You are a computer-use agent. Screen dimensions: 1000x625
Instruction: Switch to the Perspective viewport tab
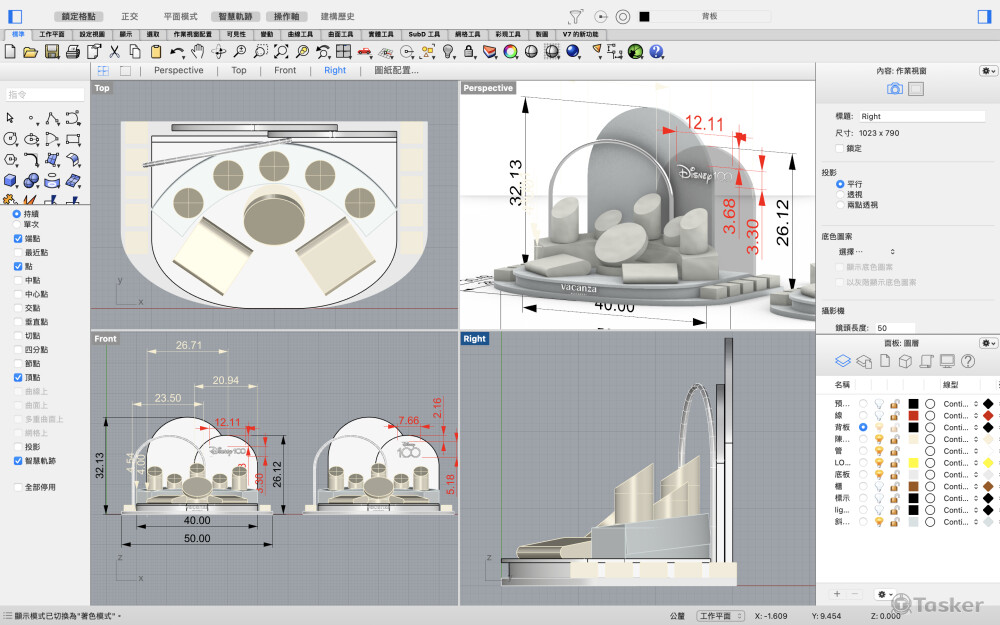click(x=178, y=71)
